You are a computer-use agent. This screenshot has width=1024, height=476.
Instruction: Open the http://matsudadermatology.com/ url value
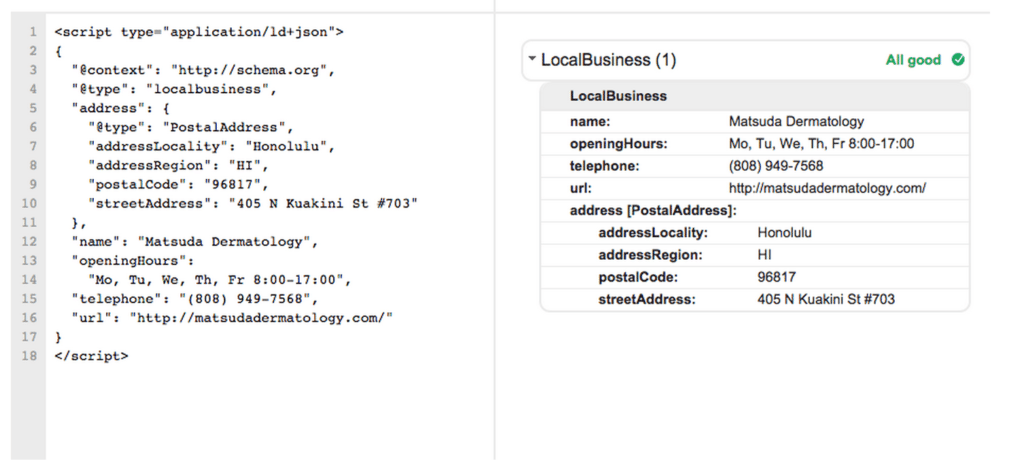(827, 189)
